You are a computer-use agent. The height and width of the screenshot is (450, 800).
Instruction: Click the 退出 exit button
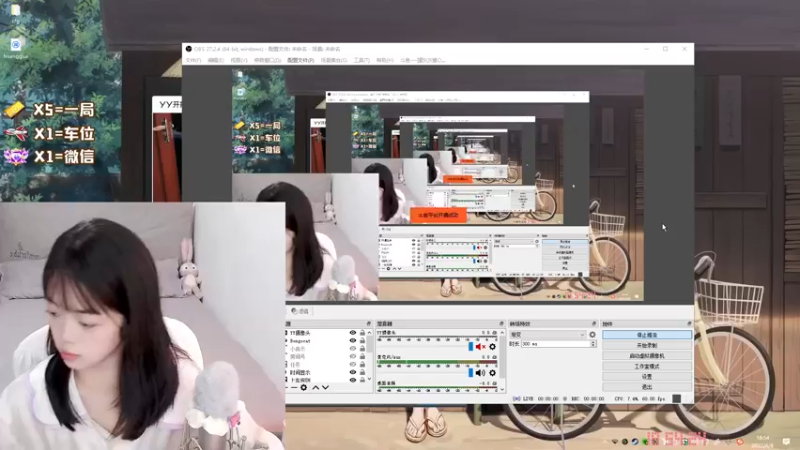[647, 387]
